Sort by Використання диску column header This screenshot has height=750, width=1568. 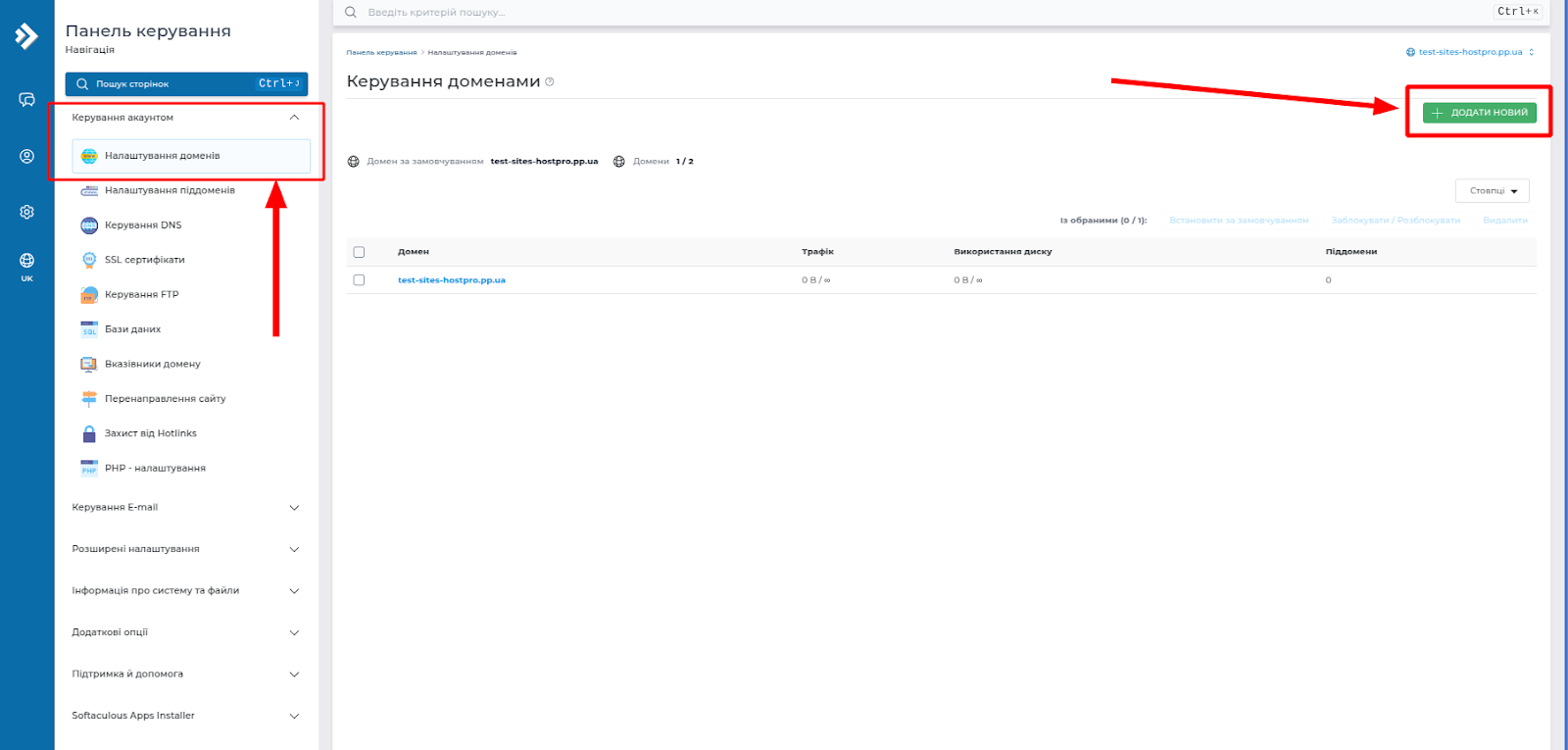[1003, 252]
